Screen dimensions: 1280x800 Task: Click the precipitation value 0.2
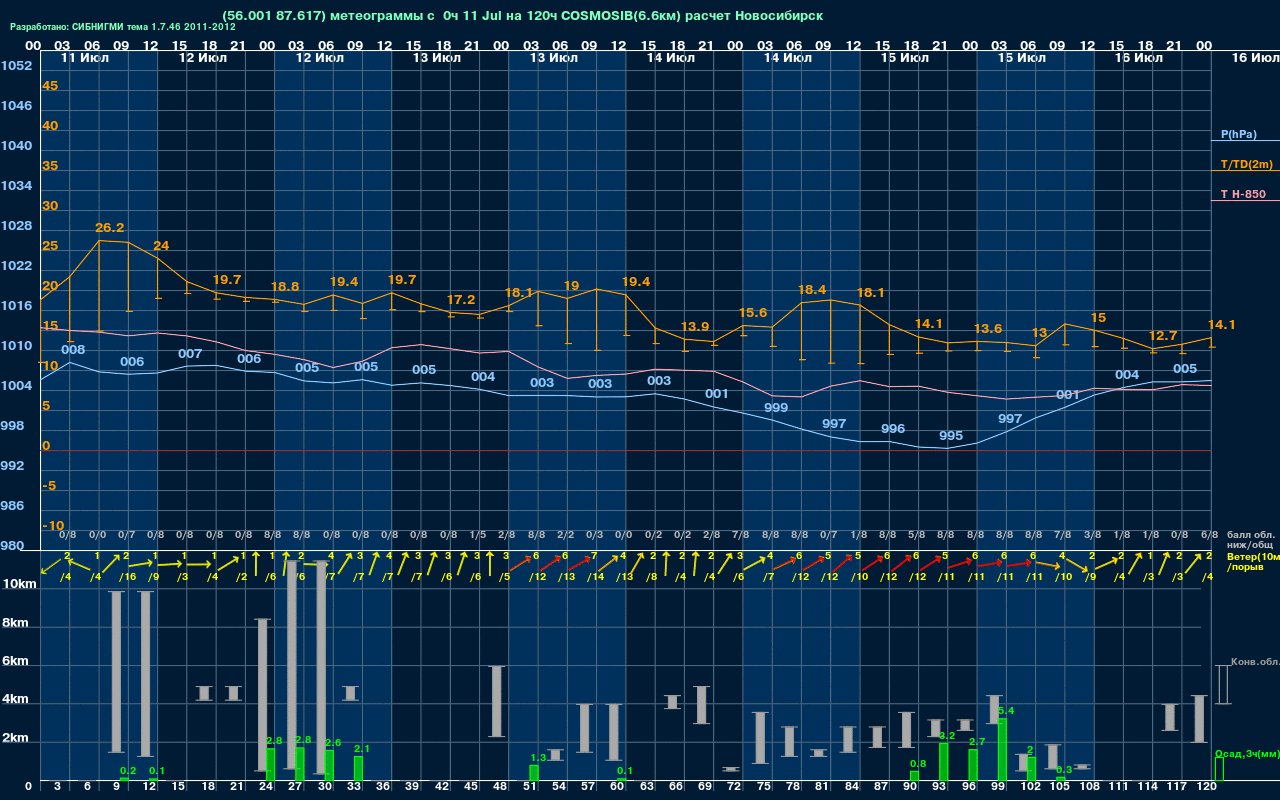128,771
